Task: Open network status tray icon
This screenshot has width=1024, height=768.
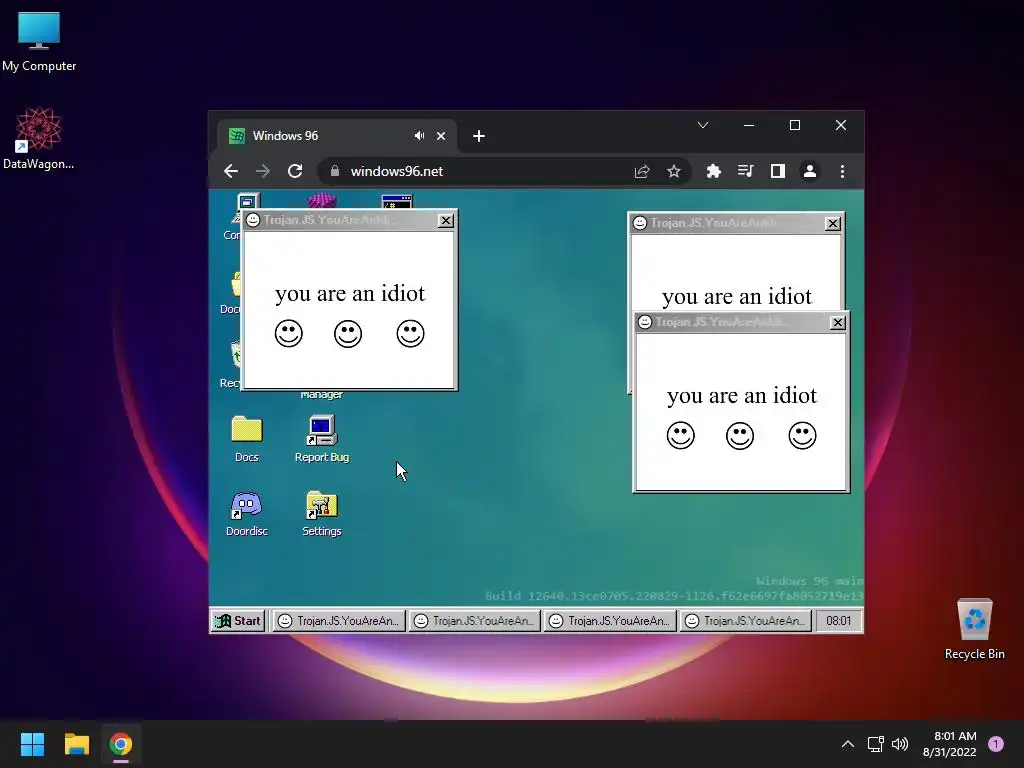Action: click(x=875, y=744)
